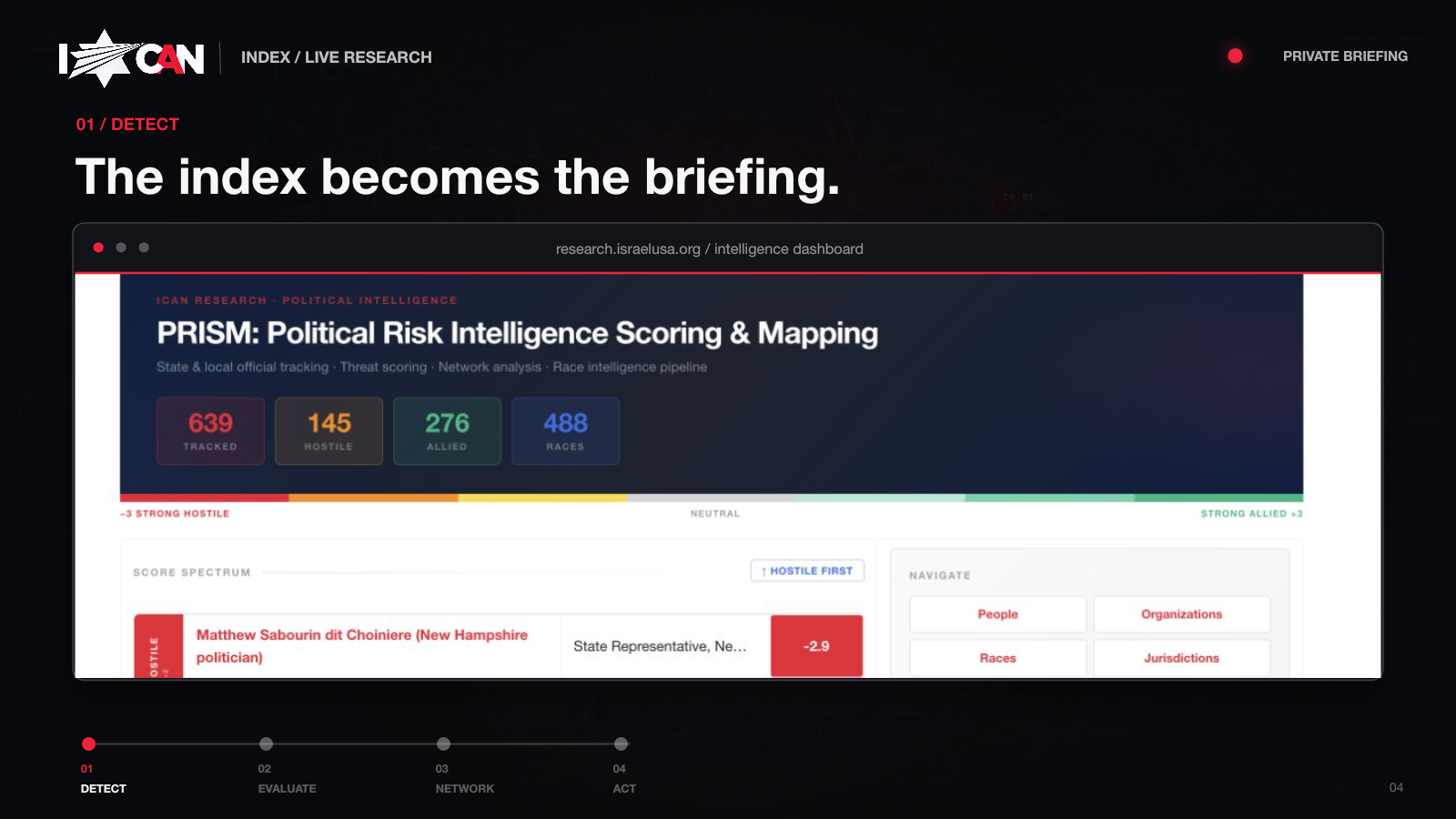Click the yellow spectrum bar segment
The height and width of the screenshot is (819, 1456).
542,498
